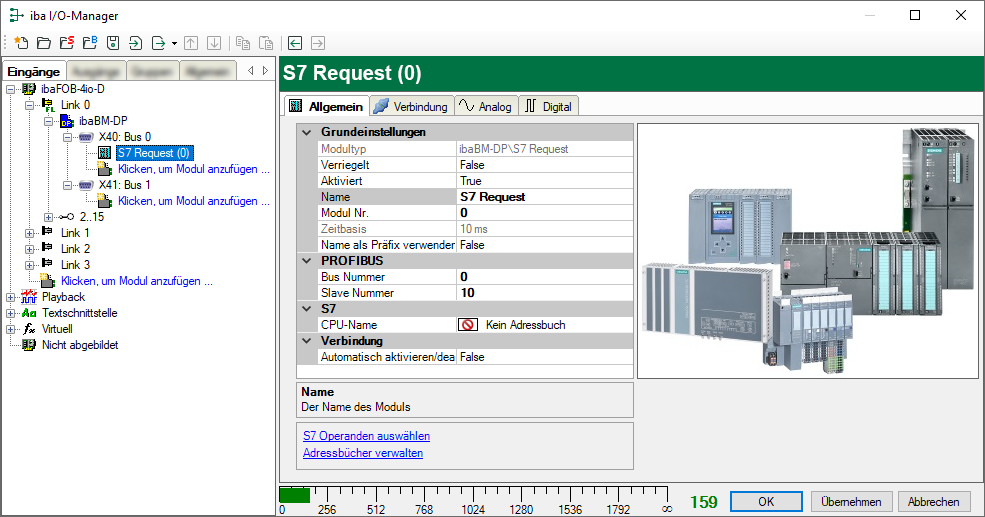Expand the Playback tree node
985x517 pixels.
(x=11, y=297)
